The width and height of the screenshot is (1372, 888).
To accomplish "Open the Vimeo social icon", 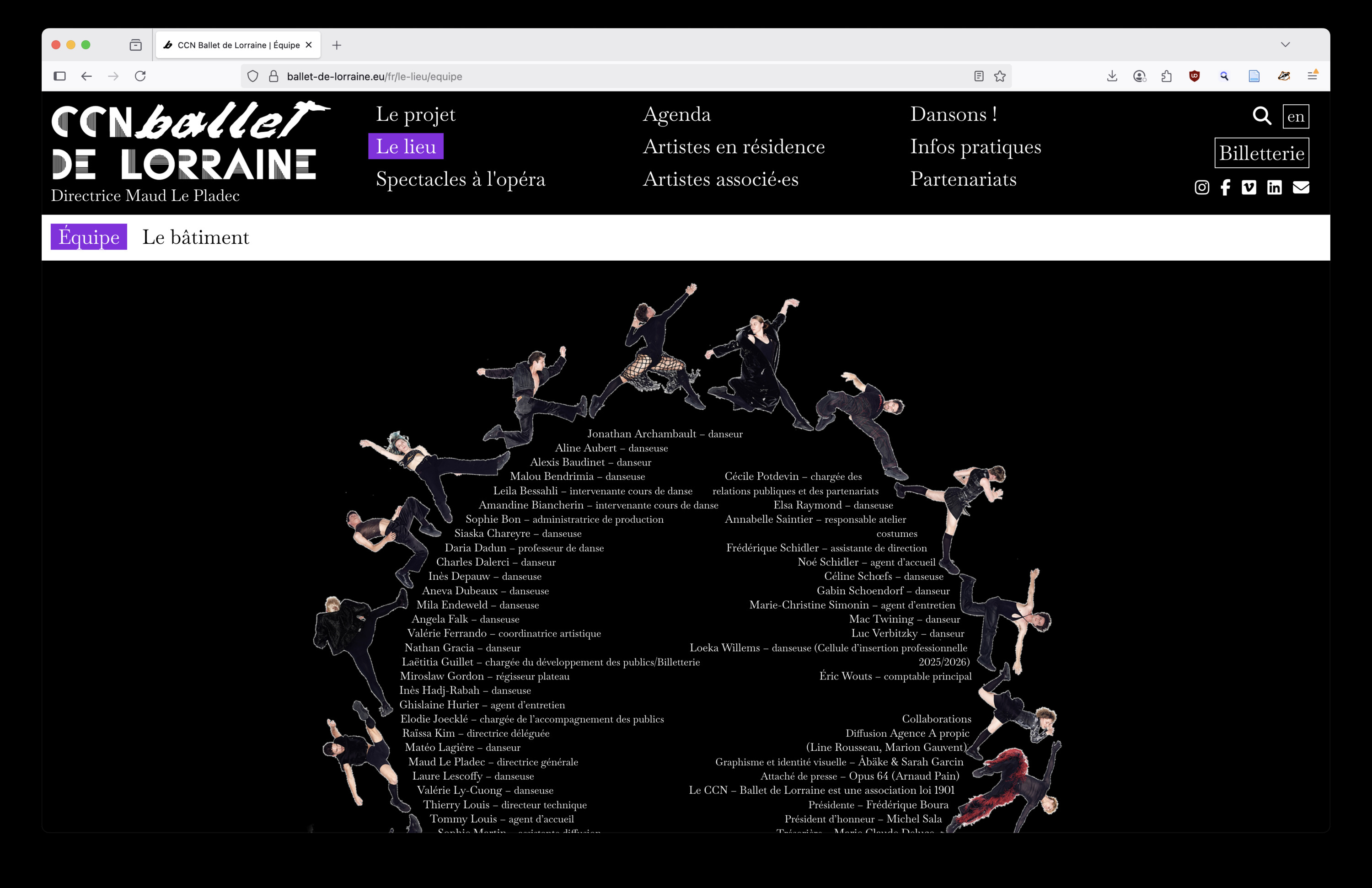I will tap(1249, 187).
